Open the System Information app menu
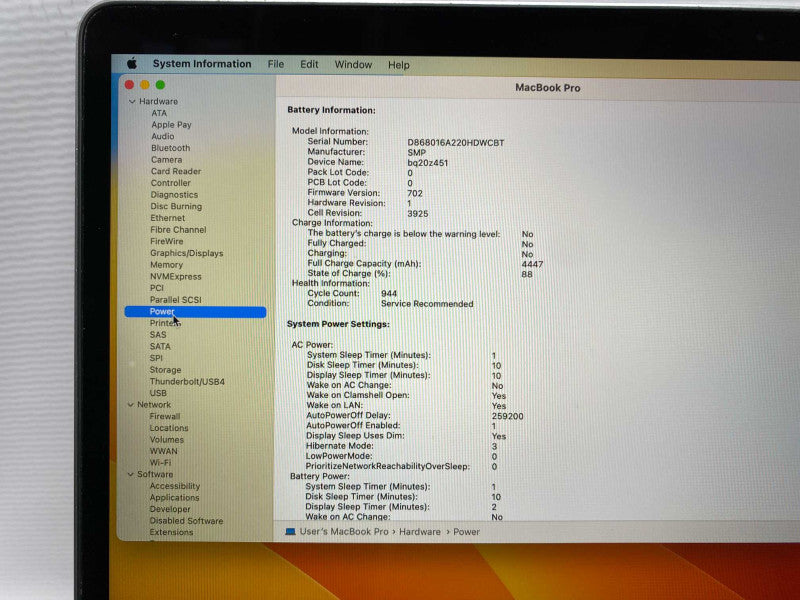 click(x=202, y=64)
